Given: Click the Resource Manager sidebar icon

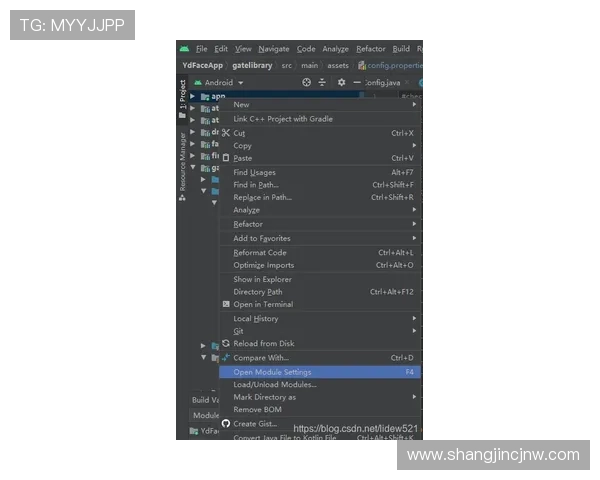Looking at the screenshot, I should click(x=182, y=198).
